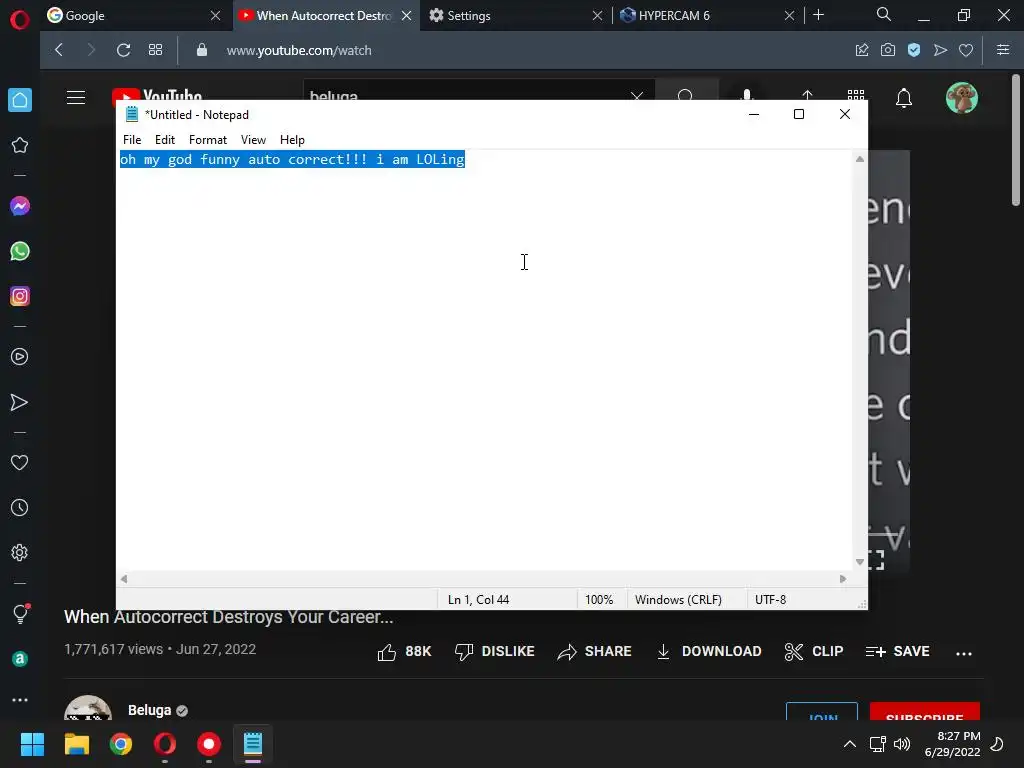
Task: Click SHARE button
Action: [x=594, y=652]
